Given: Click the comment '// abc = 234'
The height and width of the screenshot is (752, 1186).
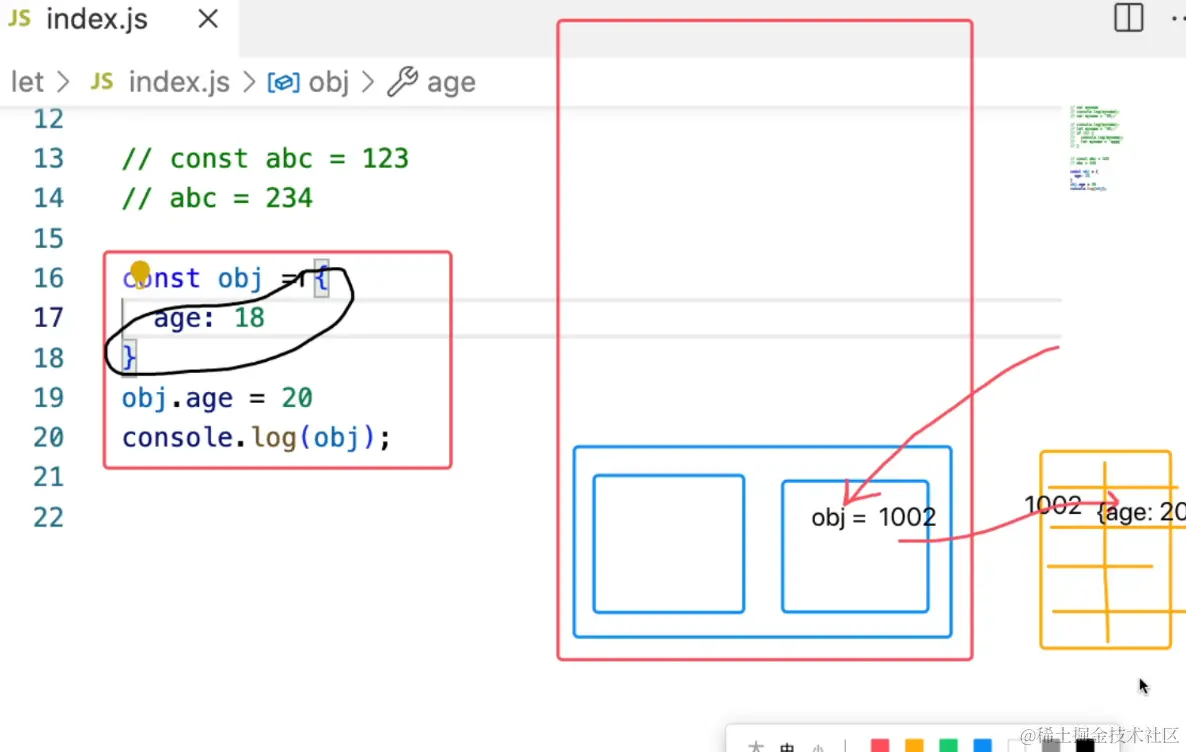Looking at the screenshot, I should pos(217,198).
